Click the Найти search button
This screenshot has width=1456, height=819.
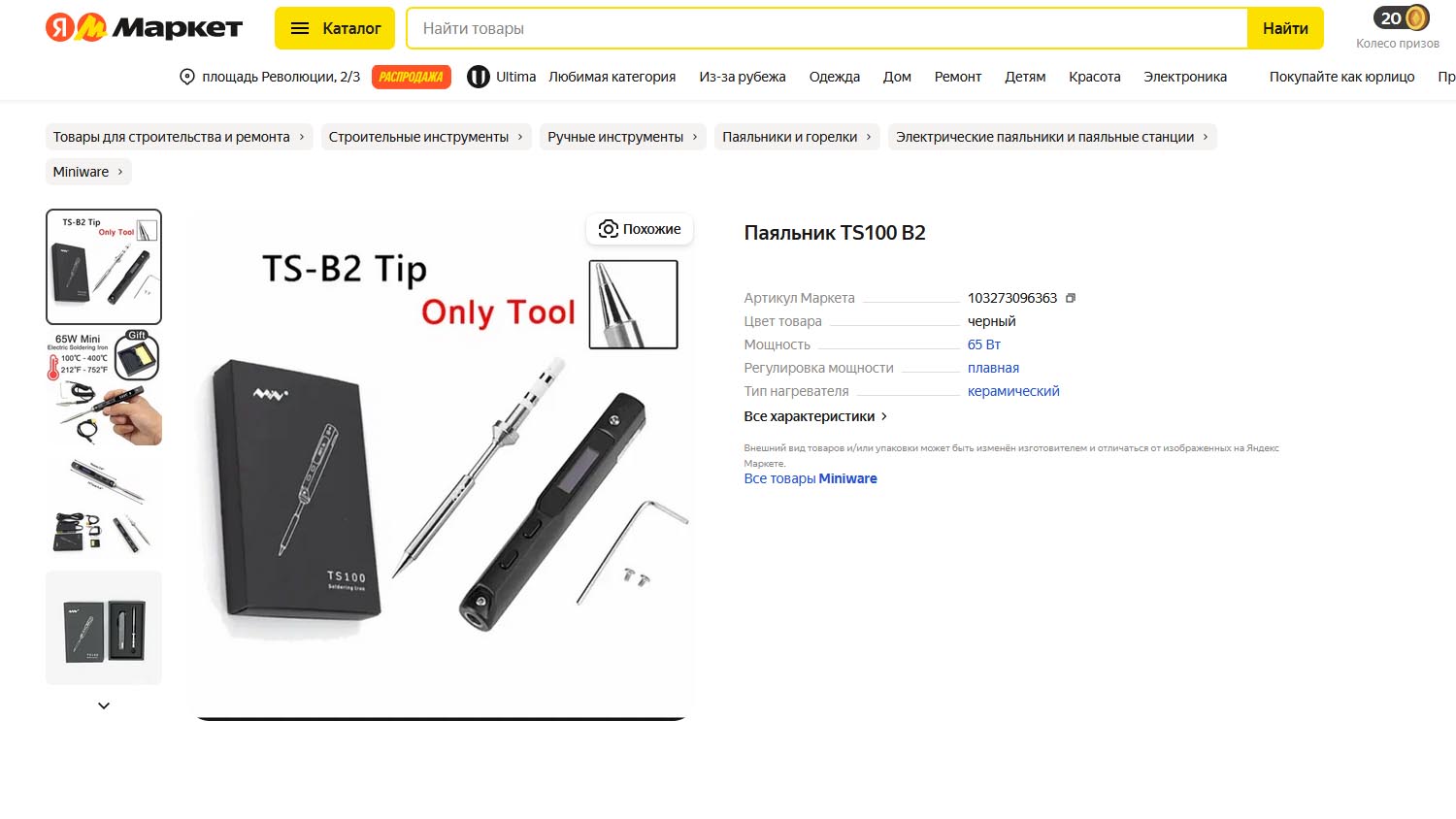click(1285, 28)
